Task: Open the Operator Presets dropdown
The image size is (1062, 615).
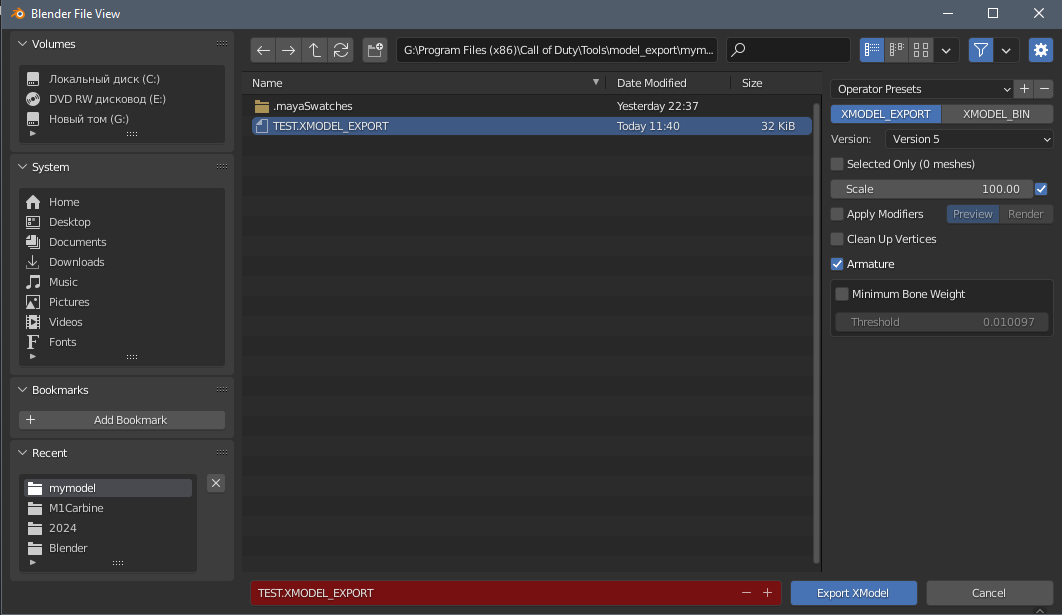Action: tap(922, 89)
